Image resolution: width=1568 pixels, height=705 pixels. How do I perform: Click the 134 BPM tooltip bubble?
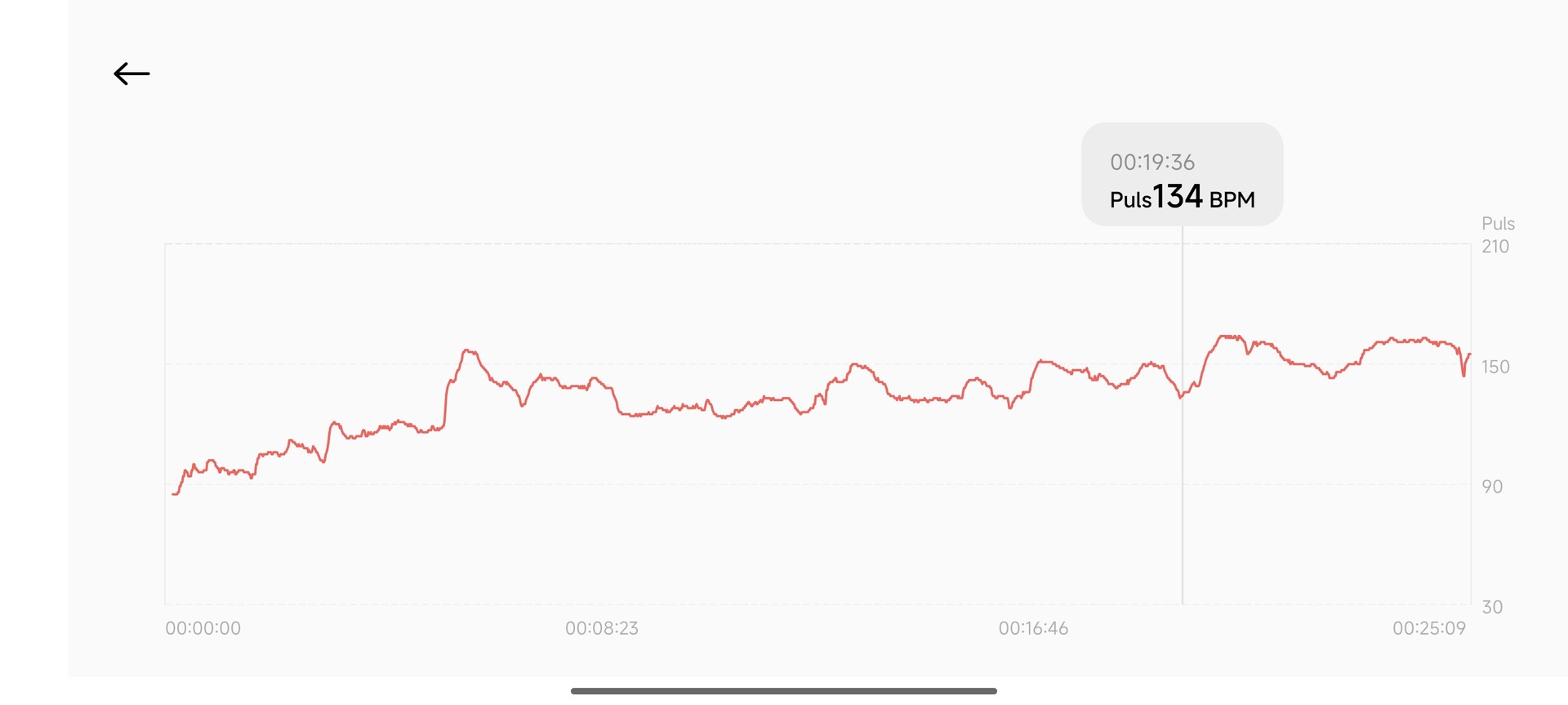click(1182, 174)
